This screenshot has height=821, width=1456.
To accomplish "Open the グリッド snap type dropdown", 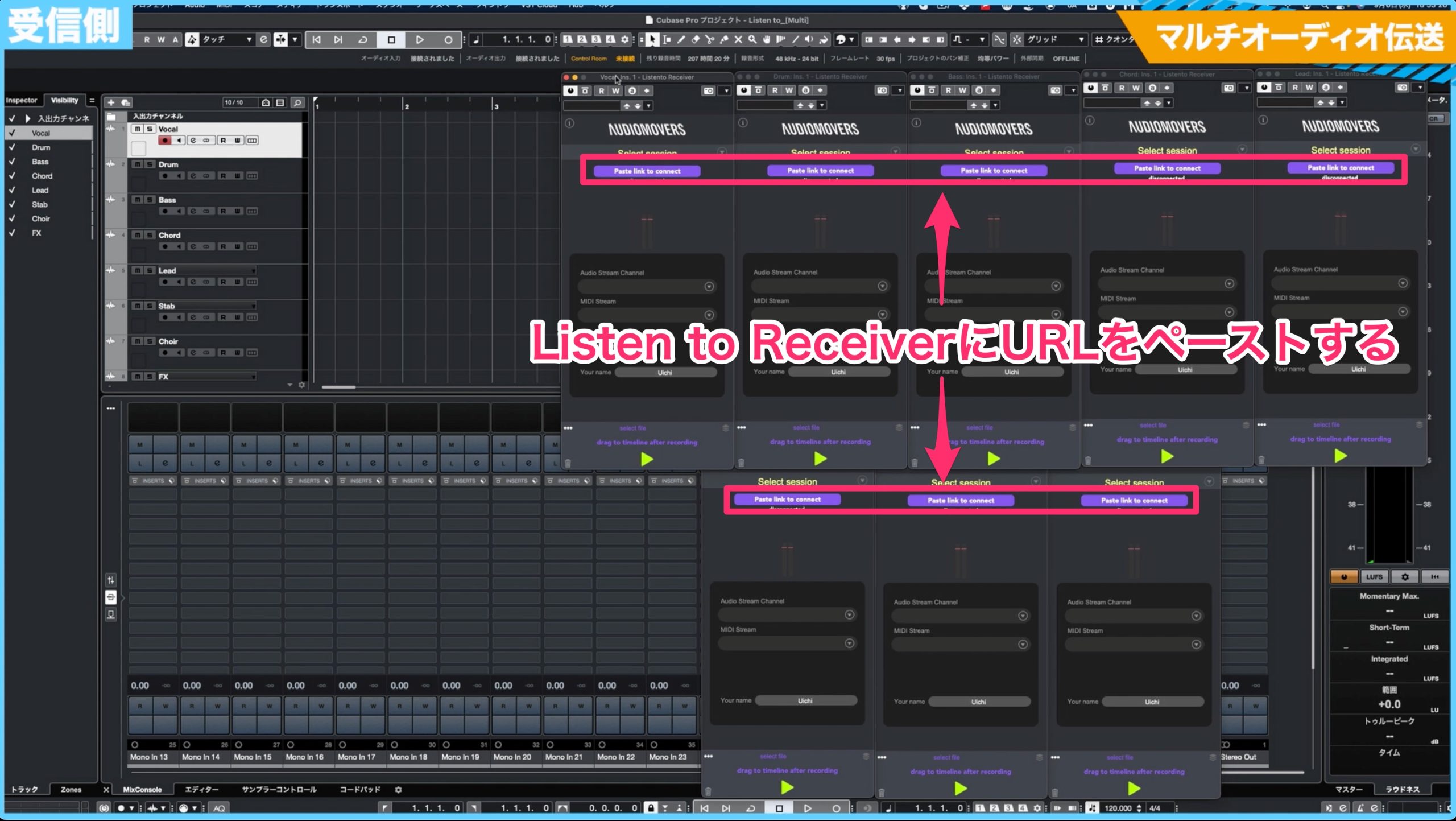I will 1055,40.
